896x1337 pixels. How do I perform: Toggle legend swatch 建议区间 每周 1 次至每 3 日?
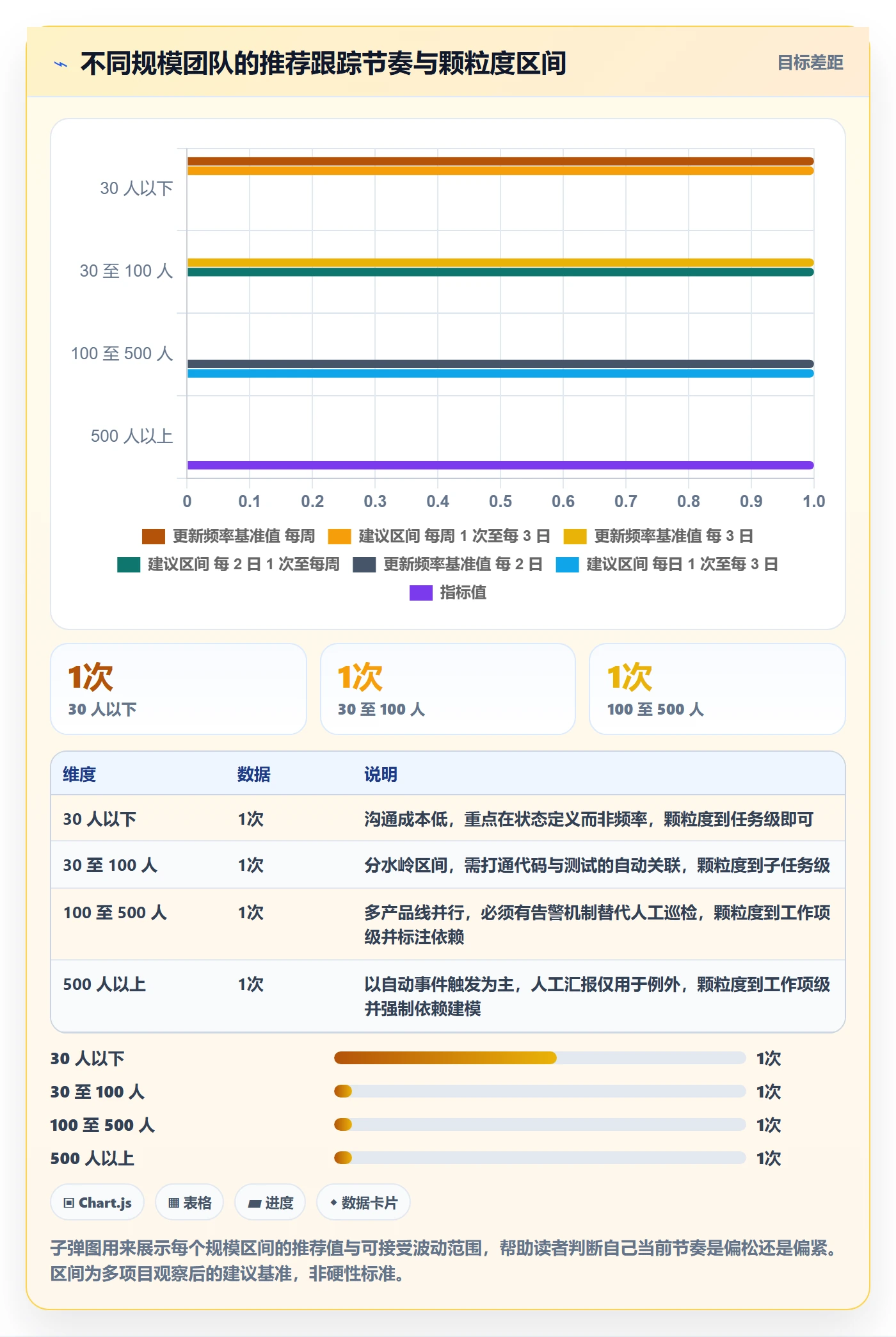tap(339, 536)
